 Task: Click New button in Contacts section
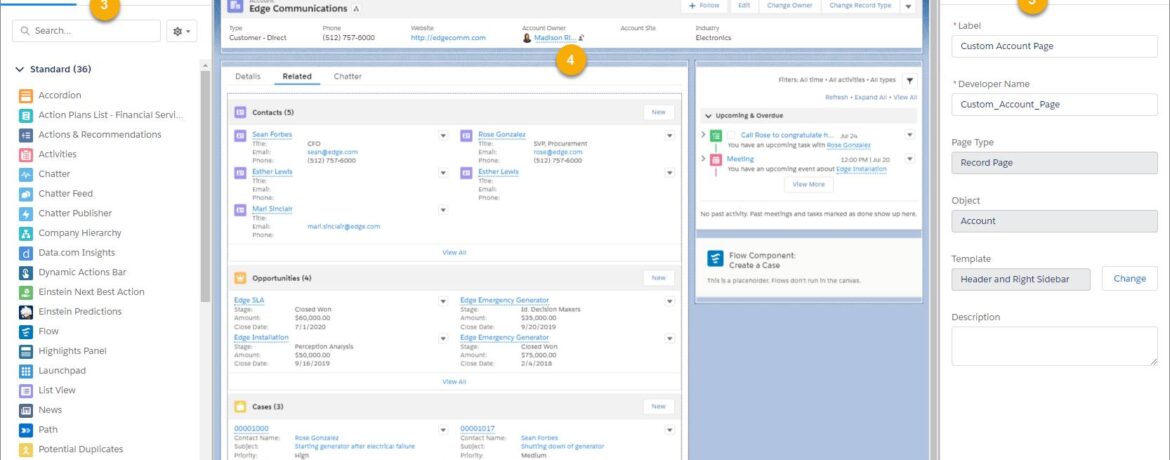coord(658,112)
